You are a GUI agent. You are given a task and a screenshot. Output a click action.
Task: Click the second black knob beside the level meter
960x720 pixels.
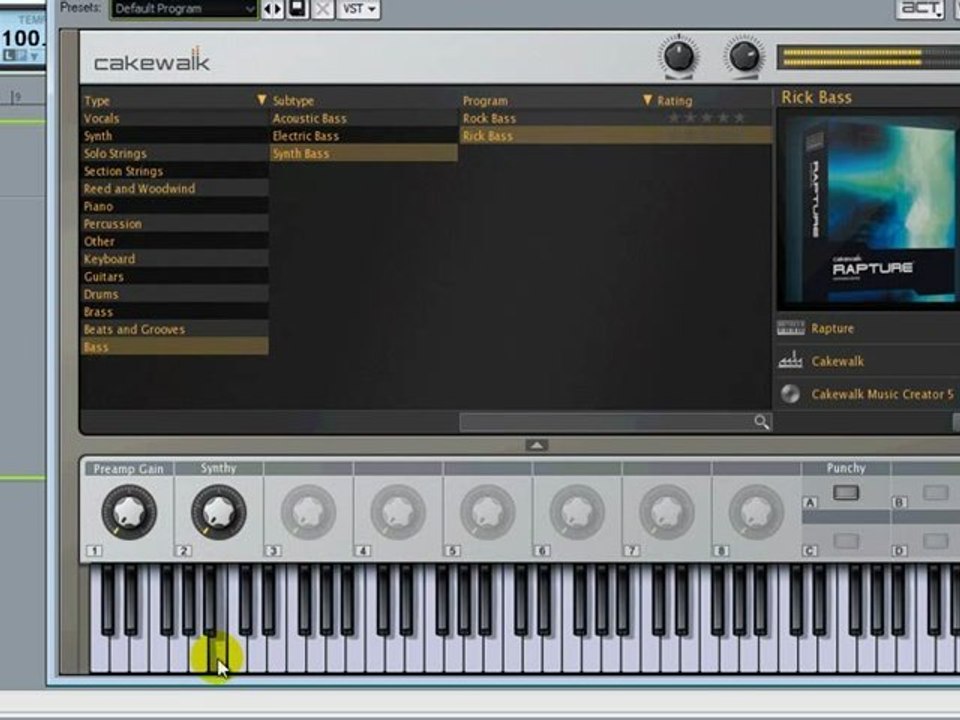pyautogui.click(x=744, y=57)
